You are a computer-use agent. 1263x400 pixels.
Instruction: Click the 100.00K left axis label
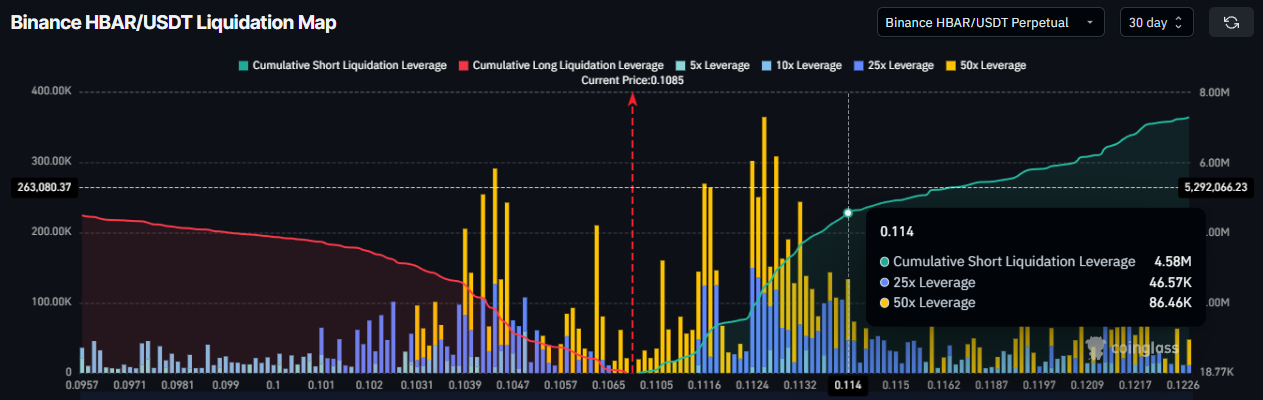coord(50,302)
